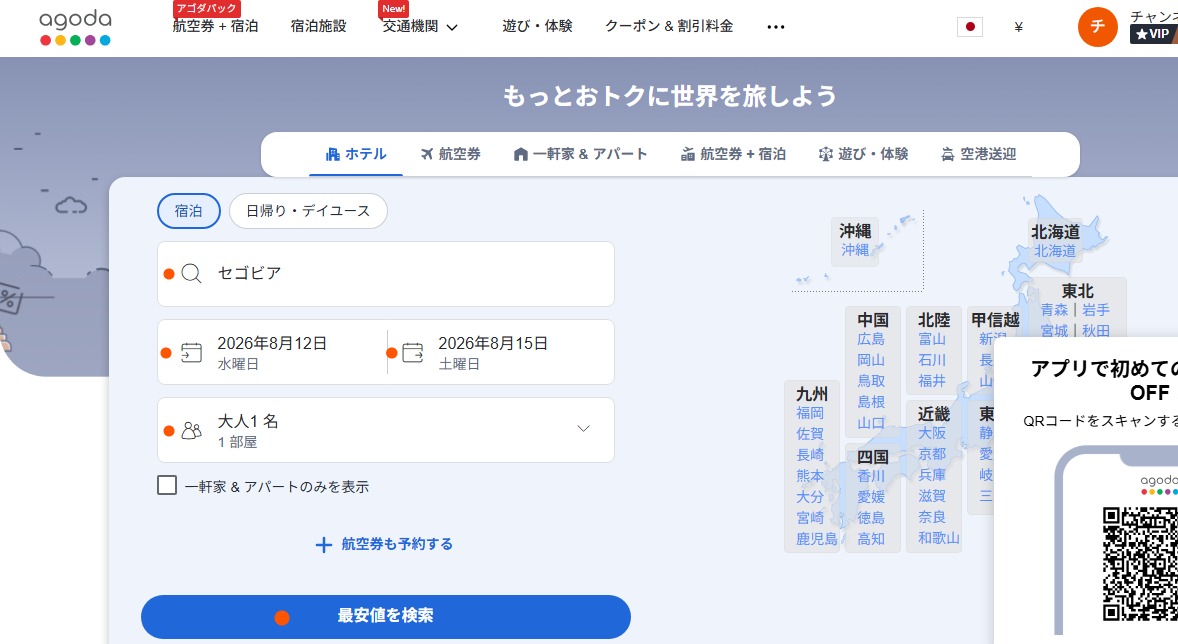Select 福岡 prefecture link
1178x644 pixels.
811,413
